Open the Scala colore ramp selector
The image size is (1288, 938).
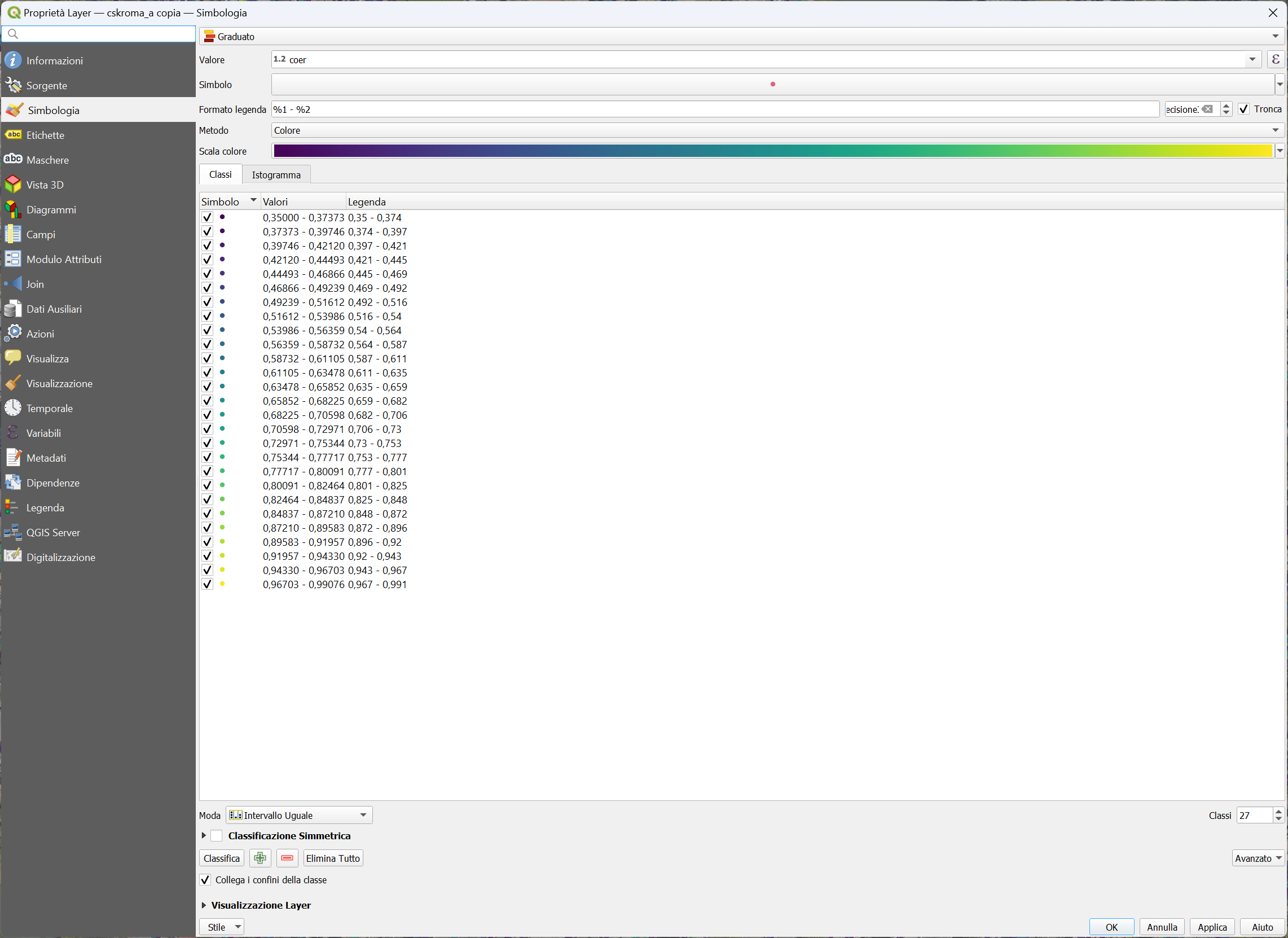tap(1281, 150)
